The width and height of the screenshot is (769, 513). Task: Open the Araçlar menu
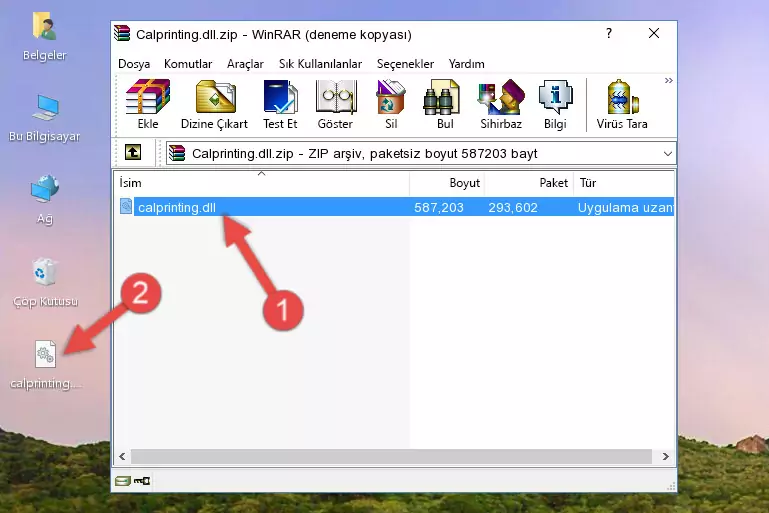click(245, 64)
